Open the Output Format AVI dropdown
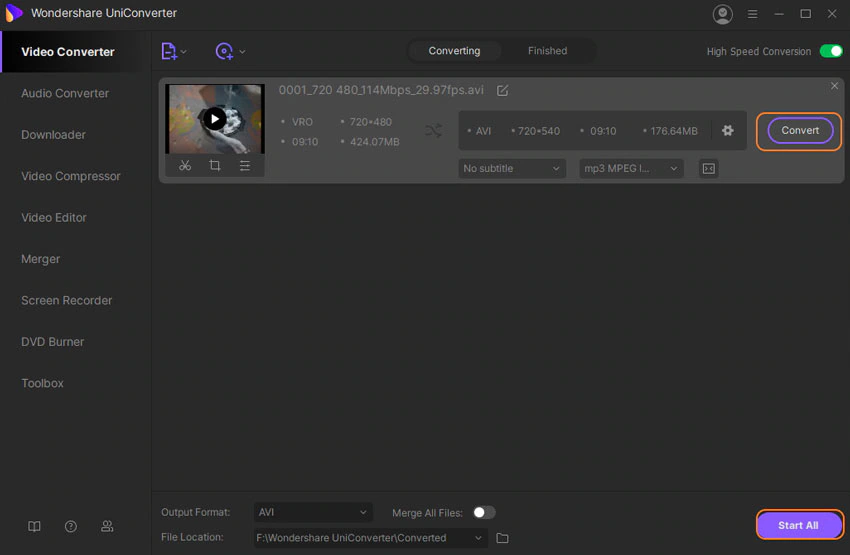850x555 pixels. pyautogui.click(x=313, y=512)
